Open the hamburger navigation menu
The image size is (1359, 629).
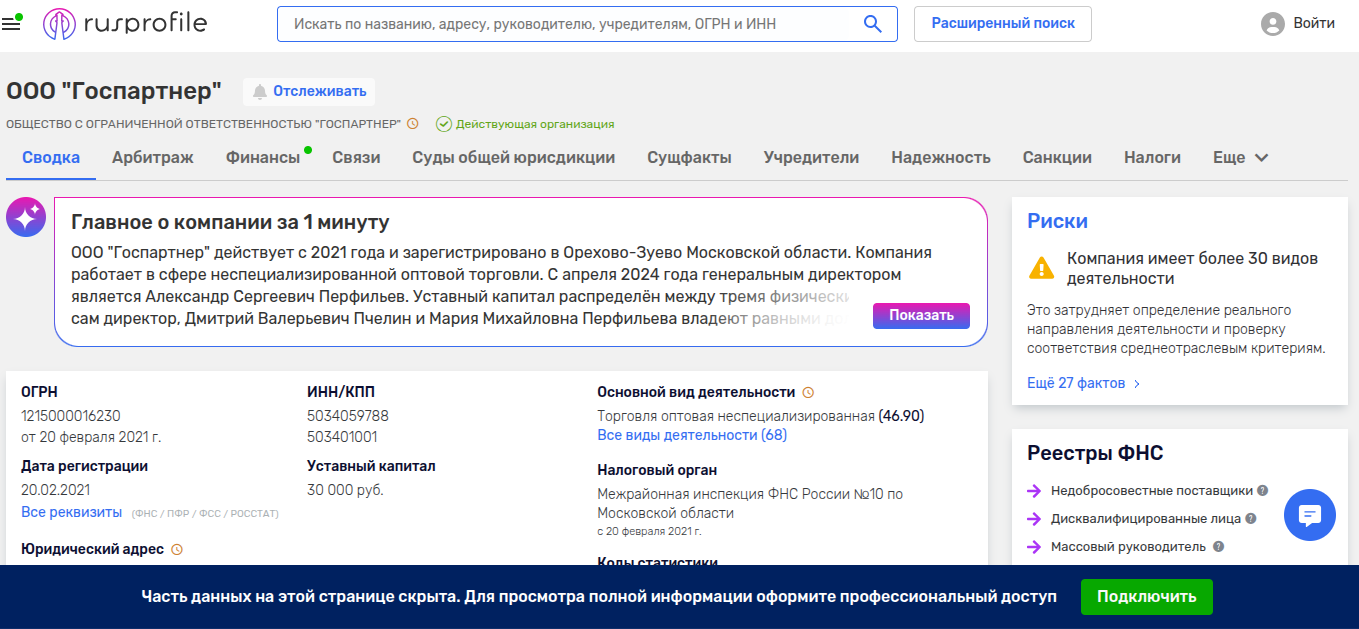(x=12, y=22)
